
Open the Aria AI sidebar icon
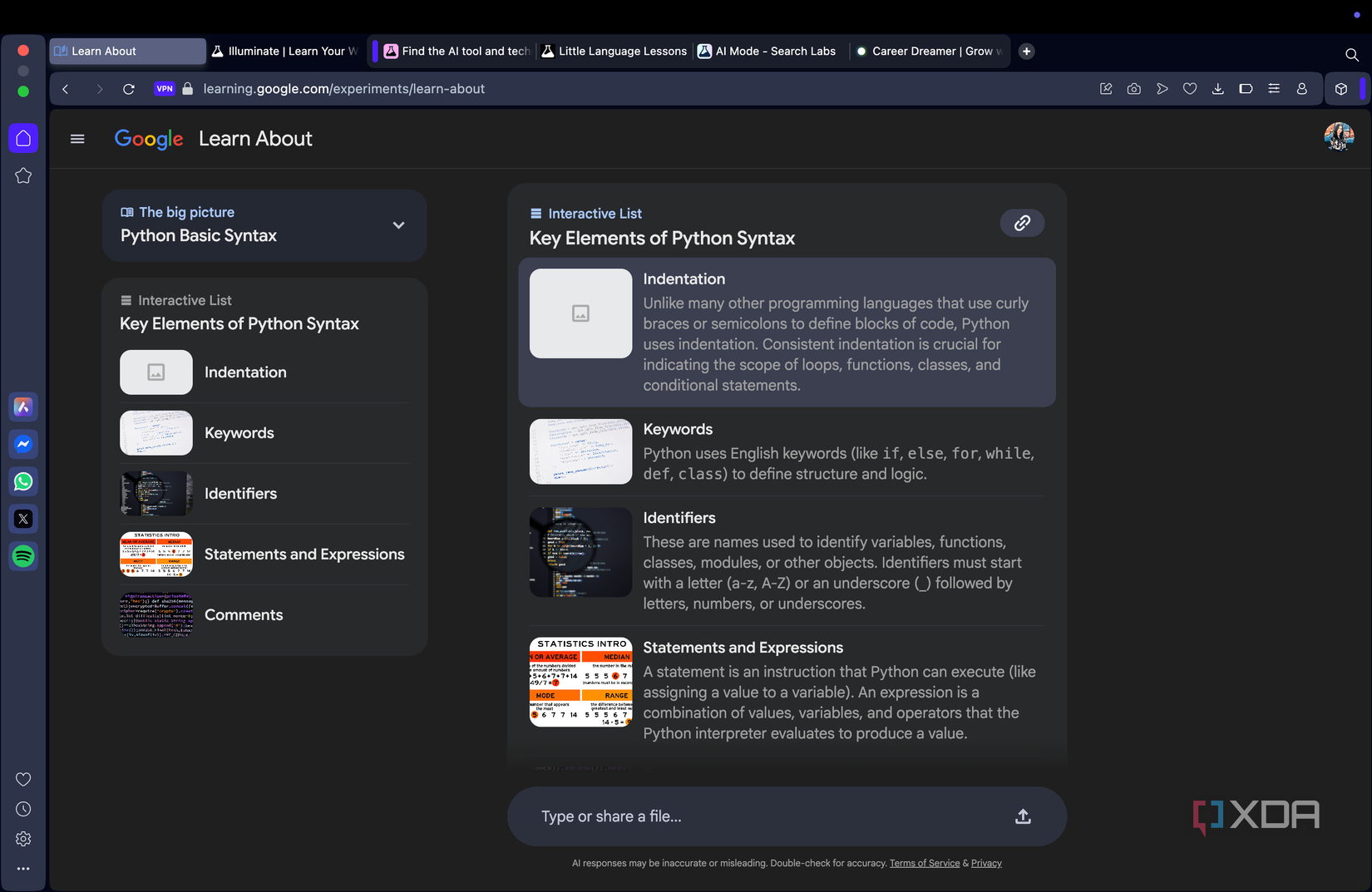point(23,407)
